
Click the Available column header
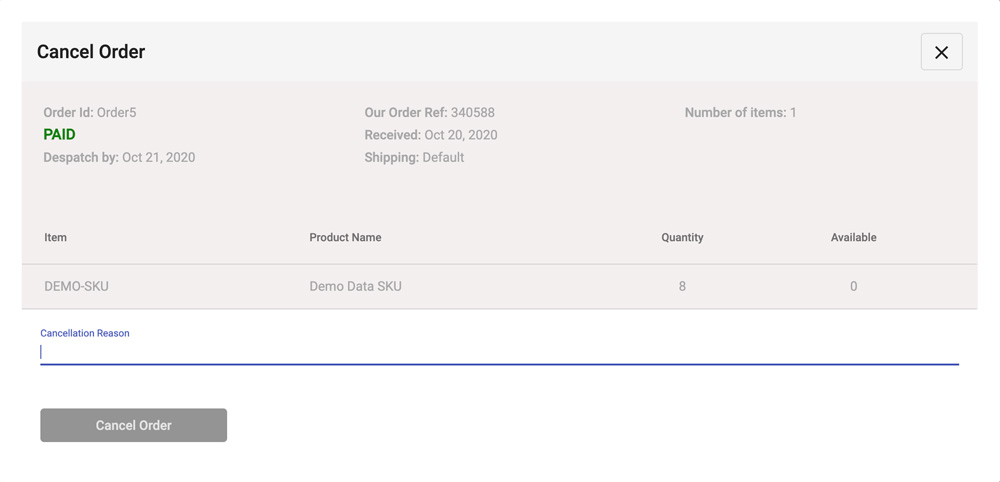pyautogui.click(x=853, y=238)
